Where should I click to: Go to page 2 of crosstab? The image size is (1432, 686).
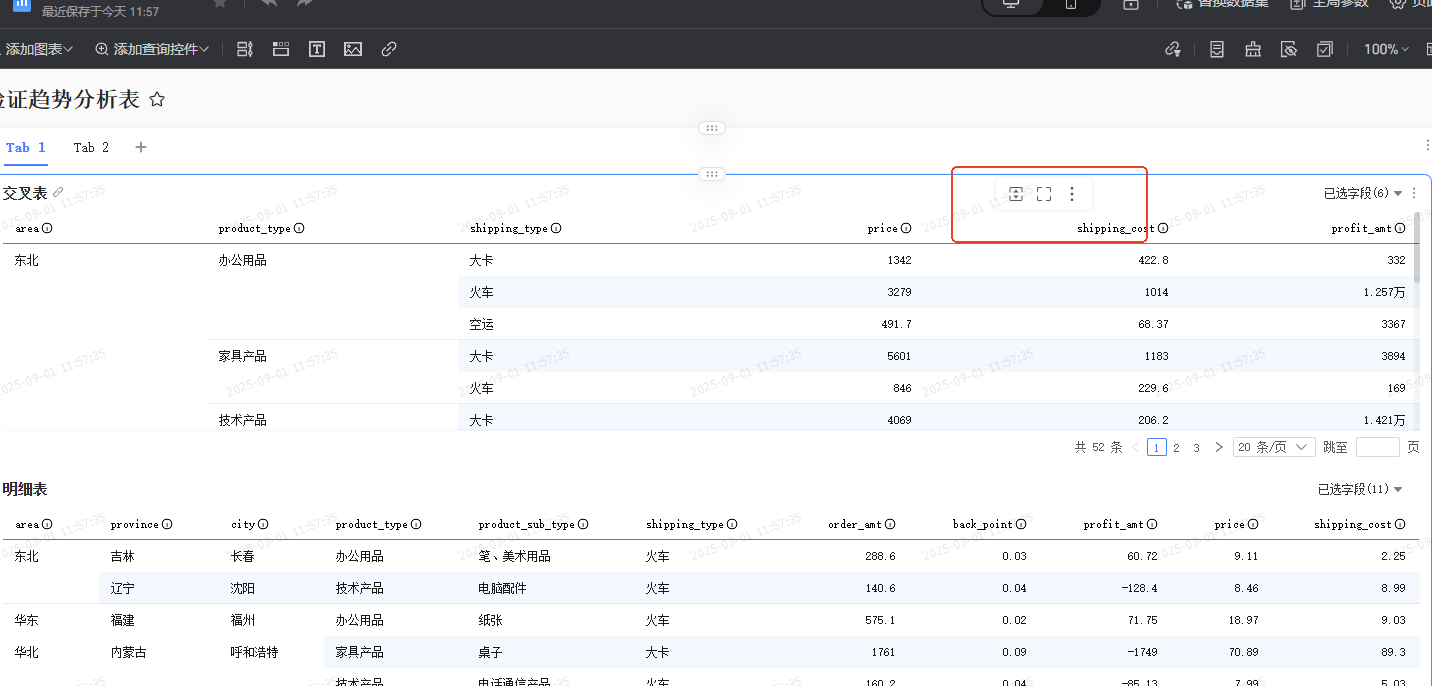(x=1176, y=448)
